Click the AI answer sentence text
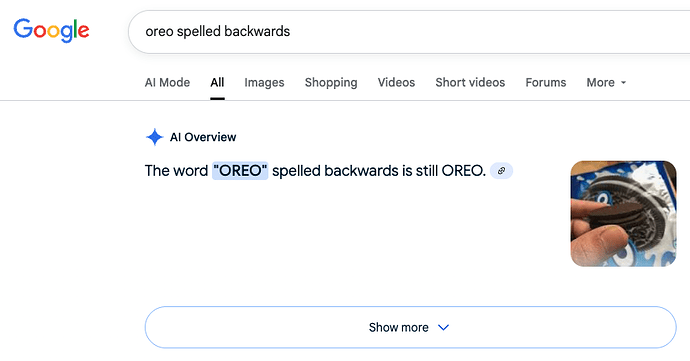Screen dimensions: 690x361 (315, 171)
